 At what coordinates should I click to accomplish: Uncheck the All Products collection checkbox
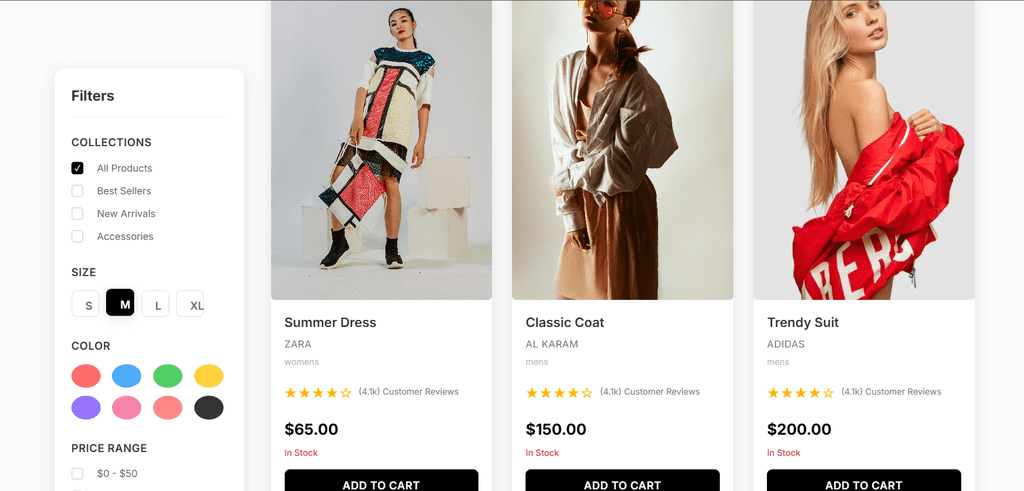click(78, 168)
